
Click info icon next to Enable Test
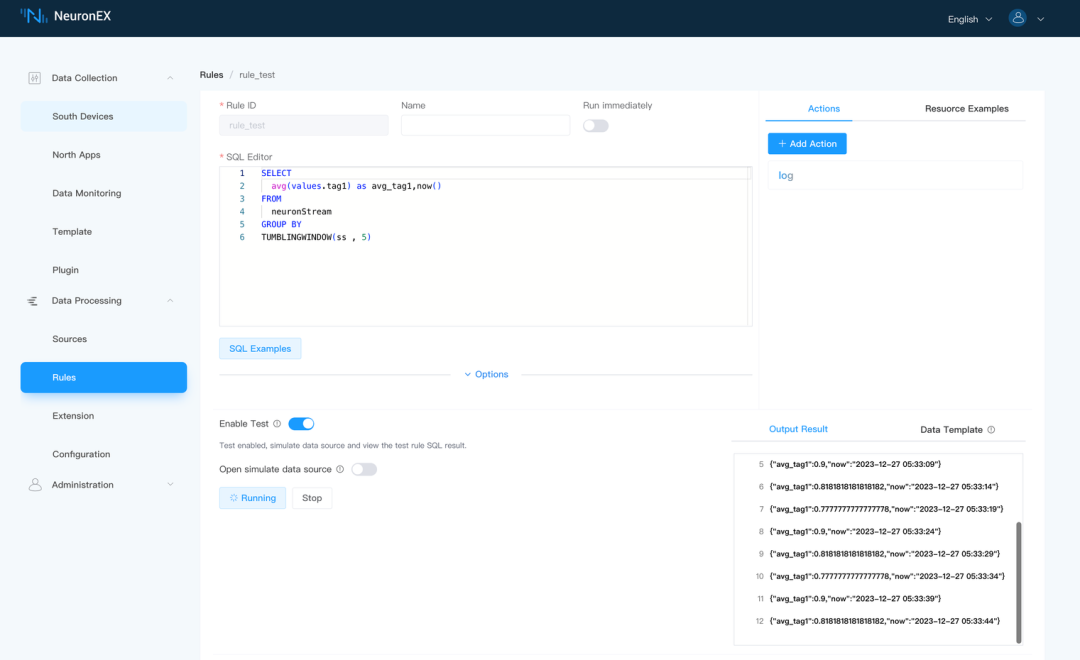point(277,424)
